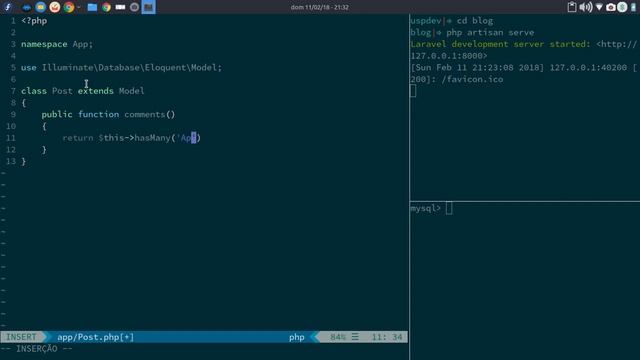Click the 'php artisan serve' command
This screenshot has width=640, height=360.
(490, 32)
